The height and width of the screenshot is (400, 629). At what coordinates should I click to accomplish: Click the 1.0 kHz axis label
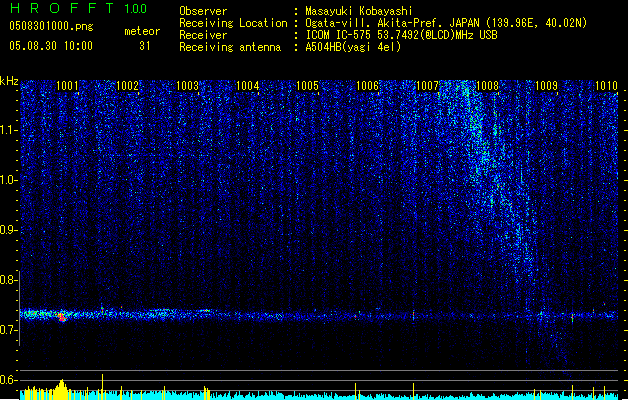point(8,180)
